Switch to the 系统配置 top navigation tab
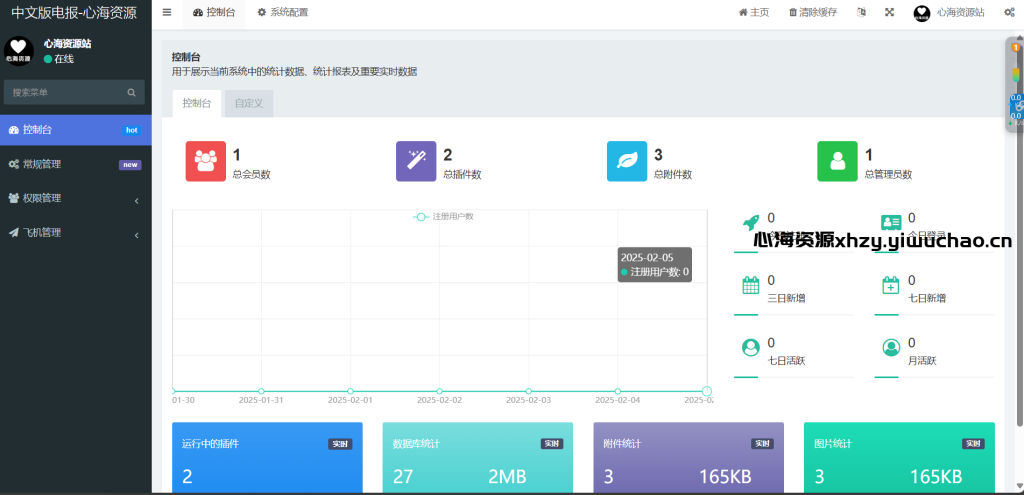The height and width of the screenshot is (495, 1024). click(x=282, y=12)
